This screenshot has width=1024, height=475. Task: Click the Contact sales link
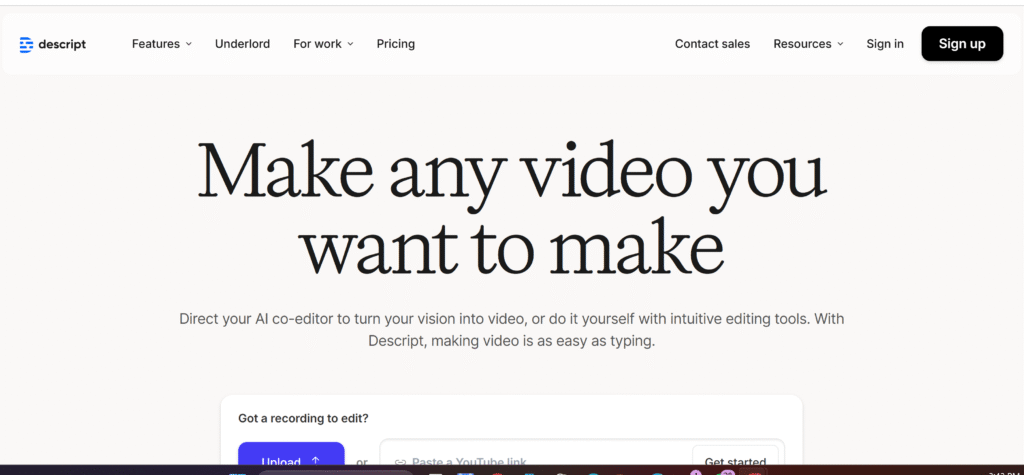[x=712, y=44]
